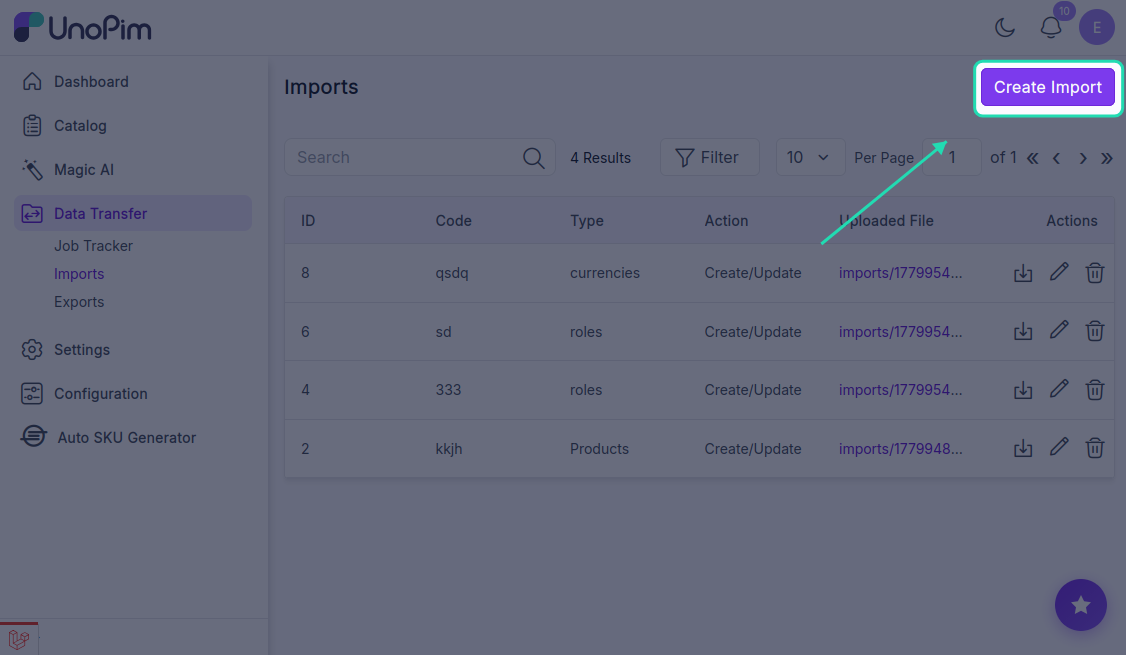Click the Code column header

453,220
